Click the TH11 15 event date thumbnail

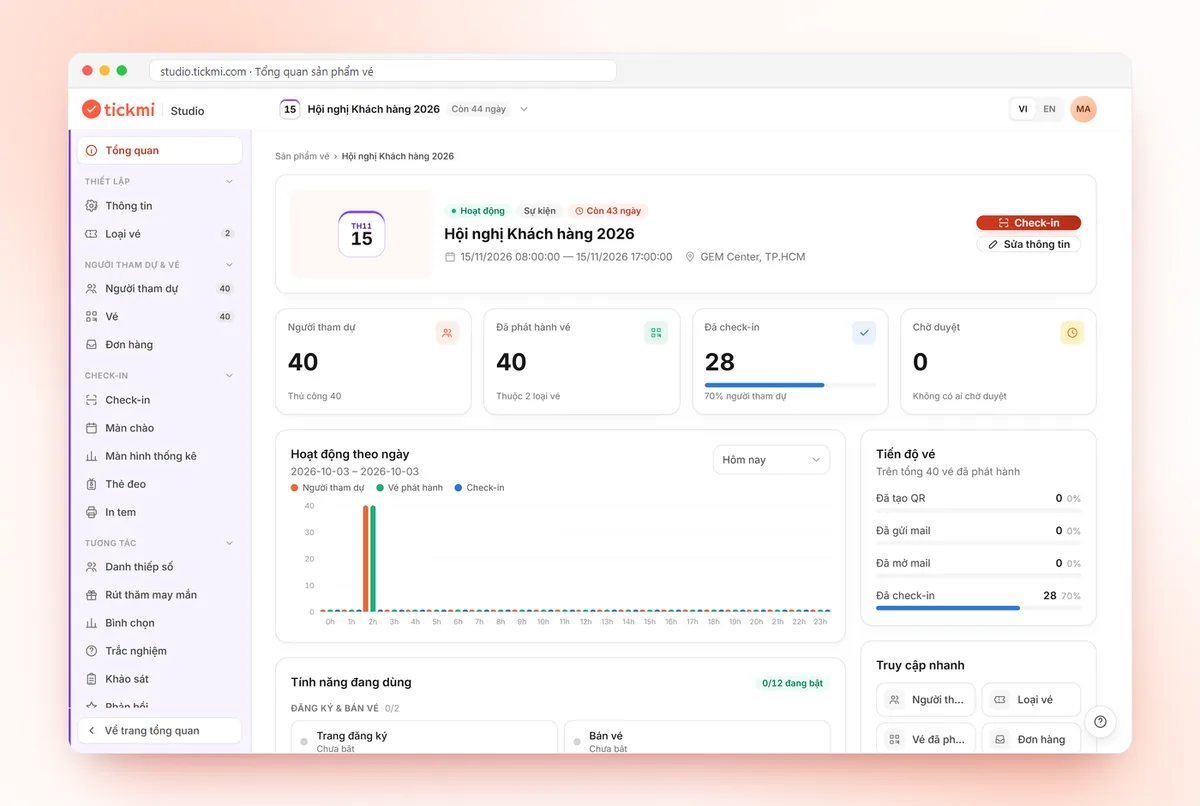pos(361,234)
